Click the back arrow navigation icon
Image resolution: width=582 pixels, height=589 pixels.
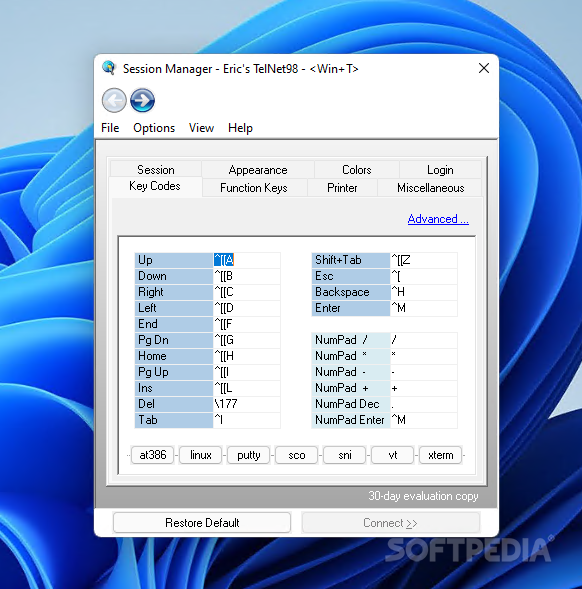(x=114, y=100)
